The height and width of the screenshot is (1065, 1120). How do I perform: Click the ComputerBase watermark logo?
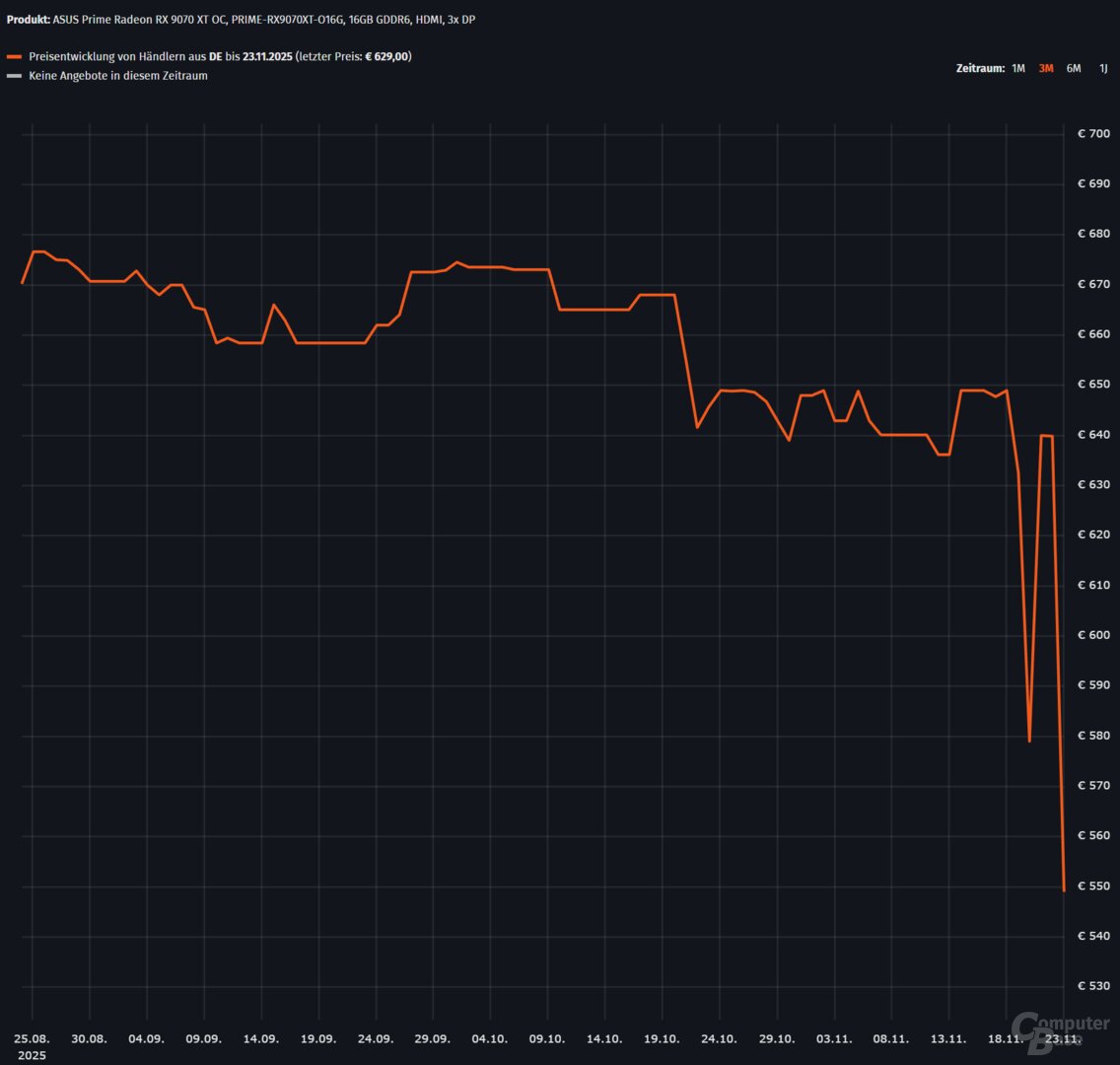pos(1060,1033)
